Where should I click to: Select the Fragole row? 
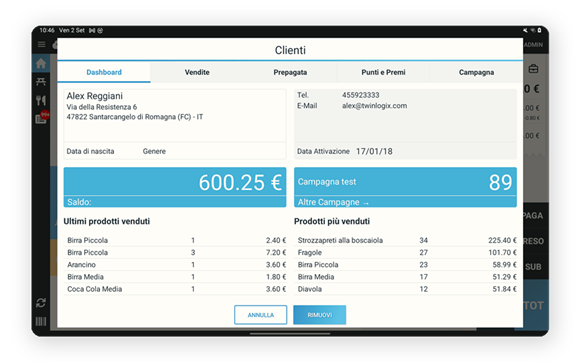coord(405,252)
